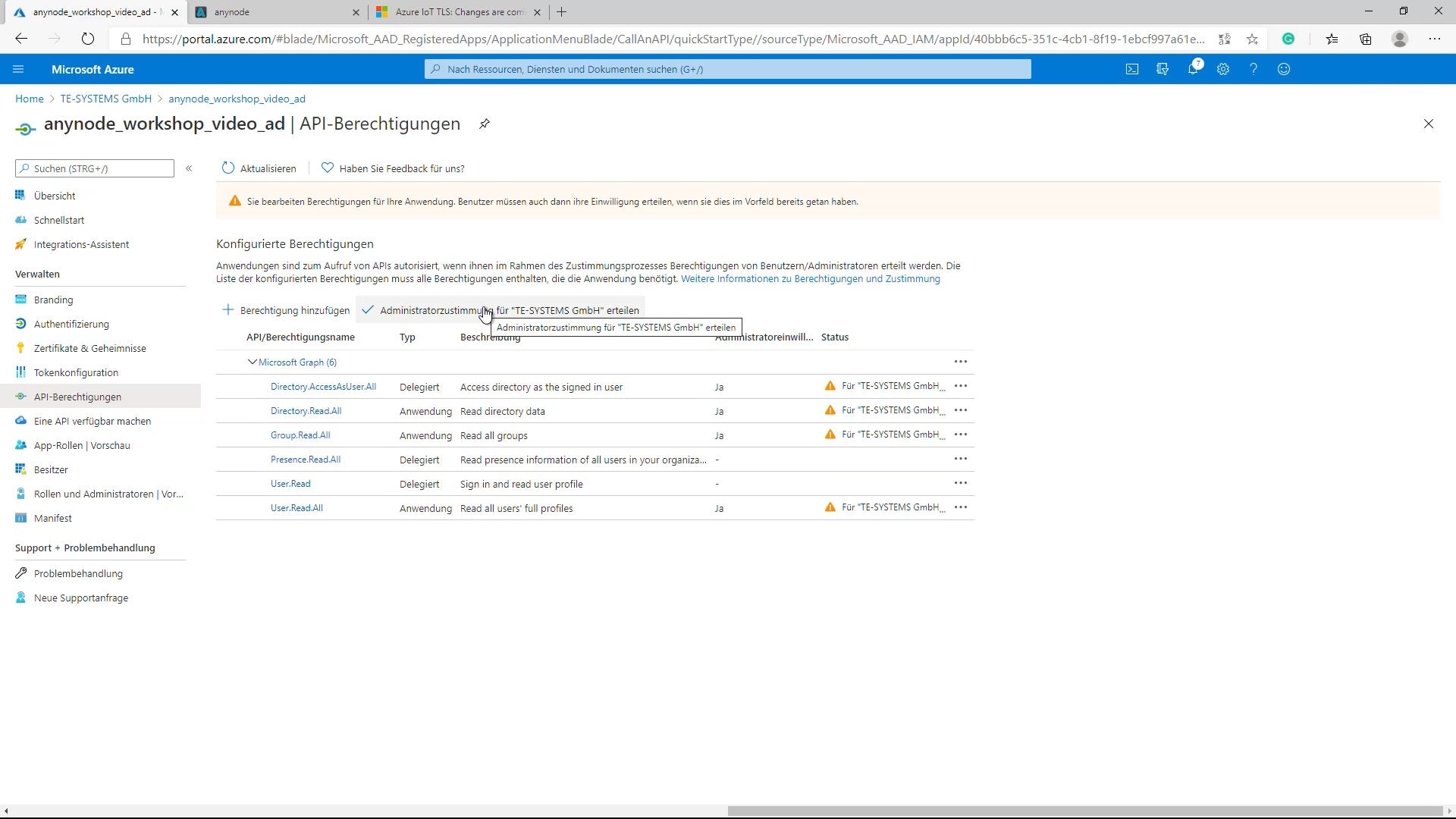1456x819 pixels.
Task: Open more options for Microsoft Graph row
Action: [961, 362]
